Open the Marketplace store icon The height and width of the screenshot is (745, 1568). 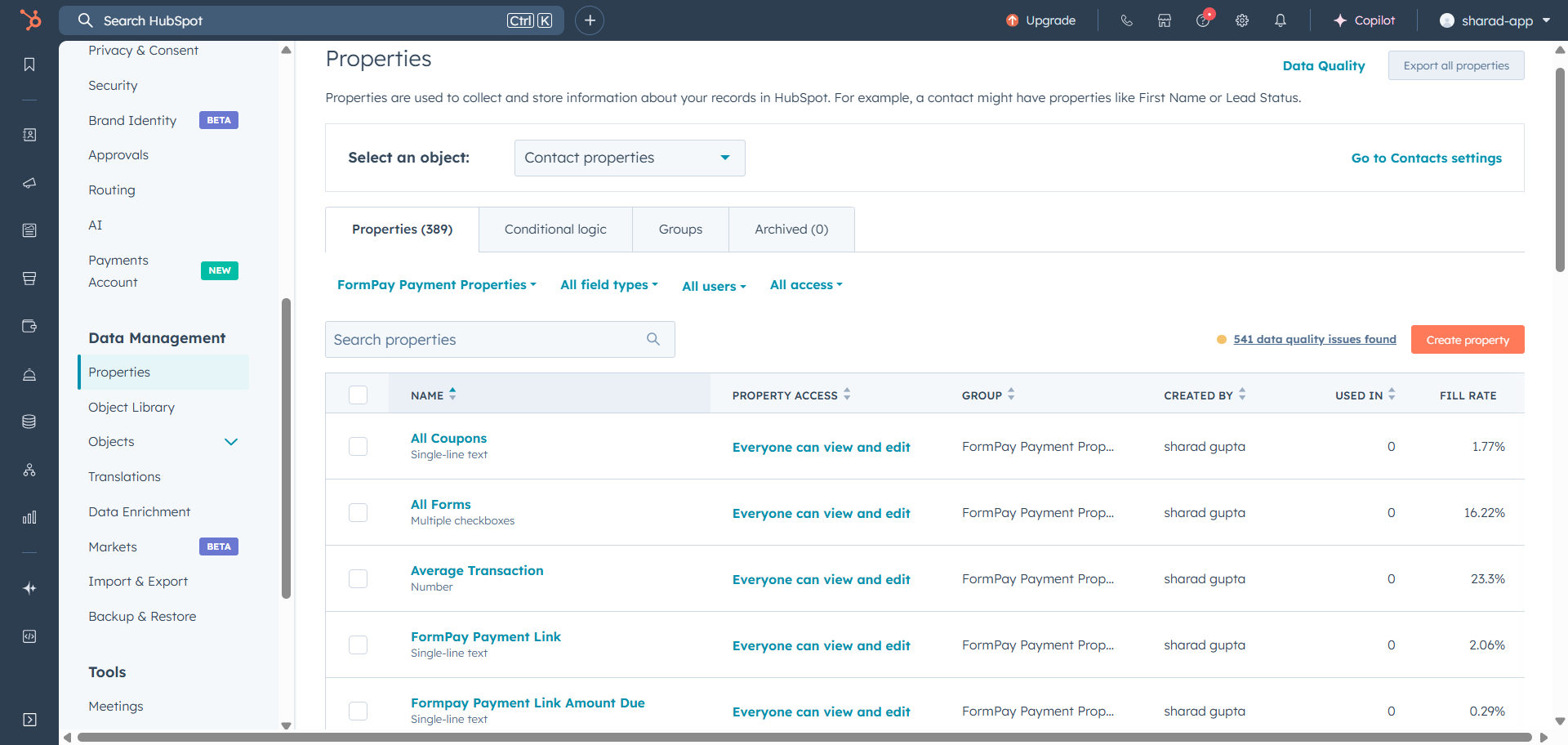pos(1165,20)
